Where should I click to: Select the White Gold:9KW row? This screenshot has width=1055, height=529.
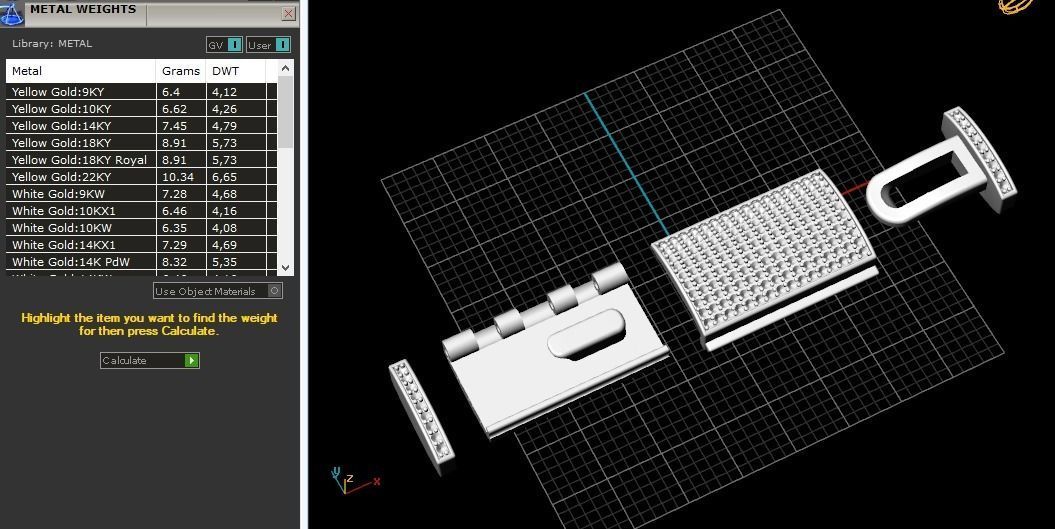(141, 194)
